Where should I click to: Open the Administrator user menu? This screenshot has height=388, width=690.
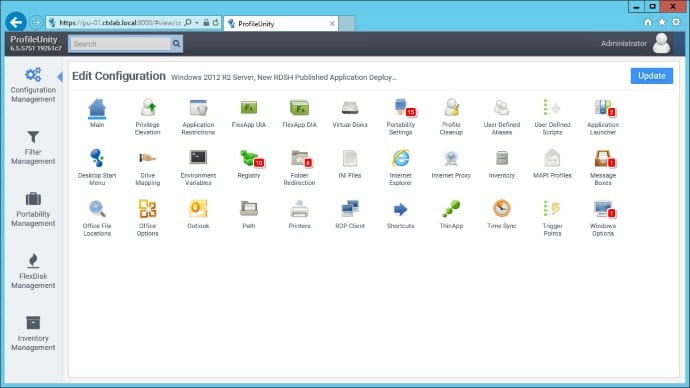[635, 43]
